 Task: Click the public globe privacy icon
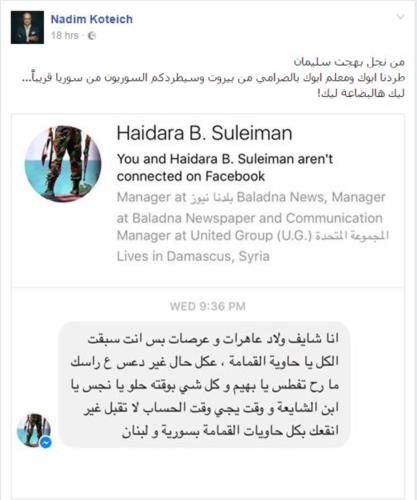(x=92, y=36)
